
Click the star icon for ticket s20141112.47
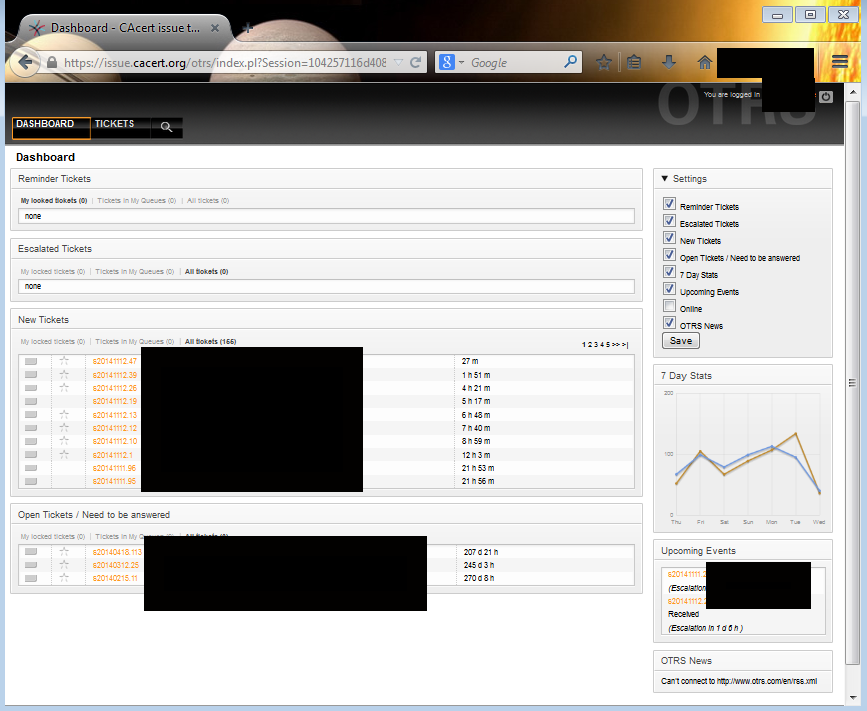64,360
